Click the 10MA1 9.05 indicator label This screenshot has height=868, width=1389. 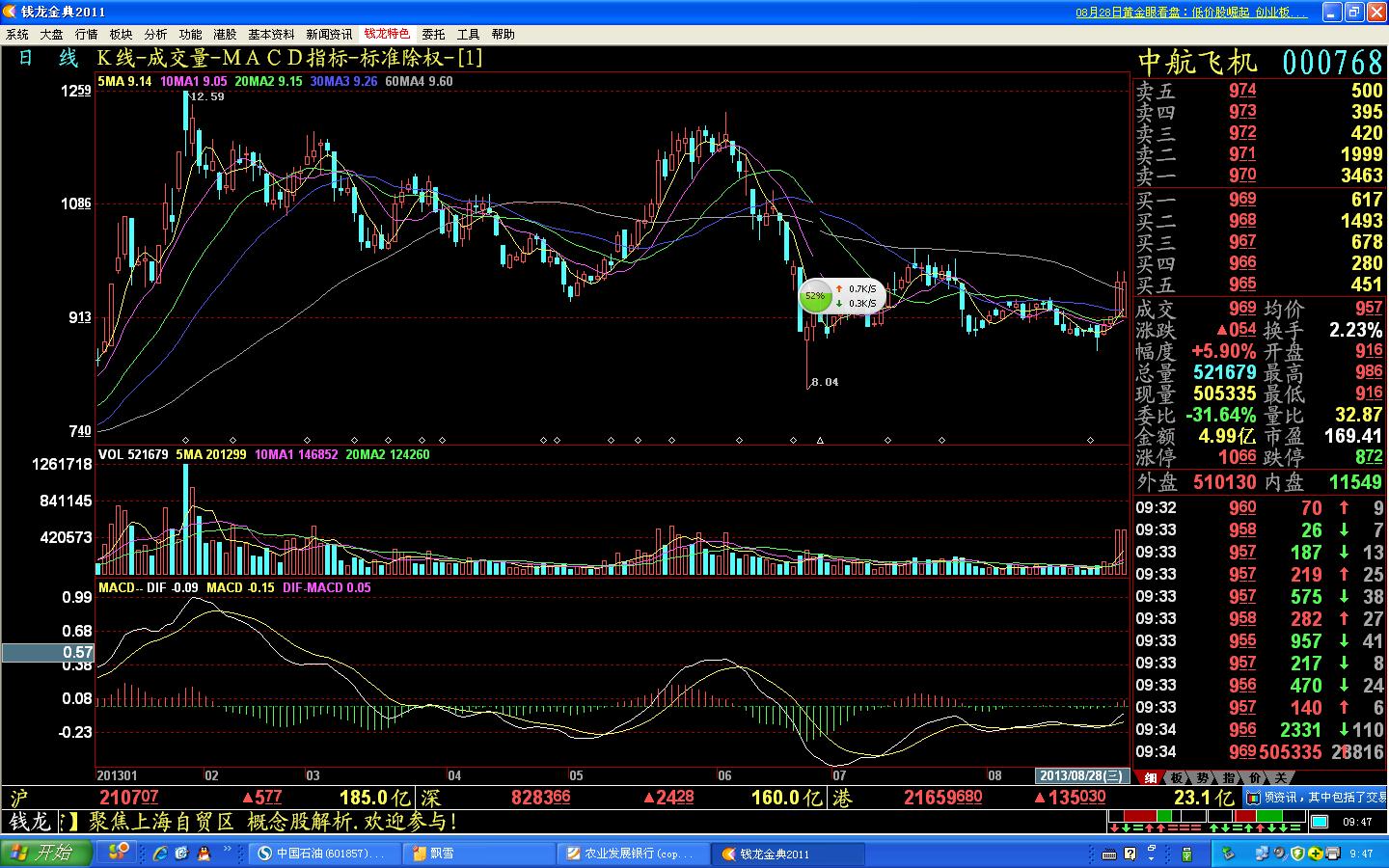click(194, 81)
